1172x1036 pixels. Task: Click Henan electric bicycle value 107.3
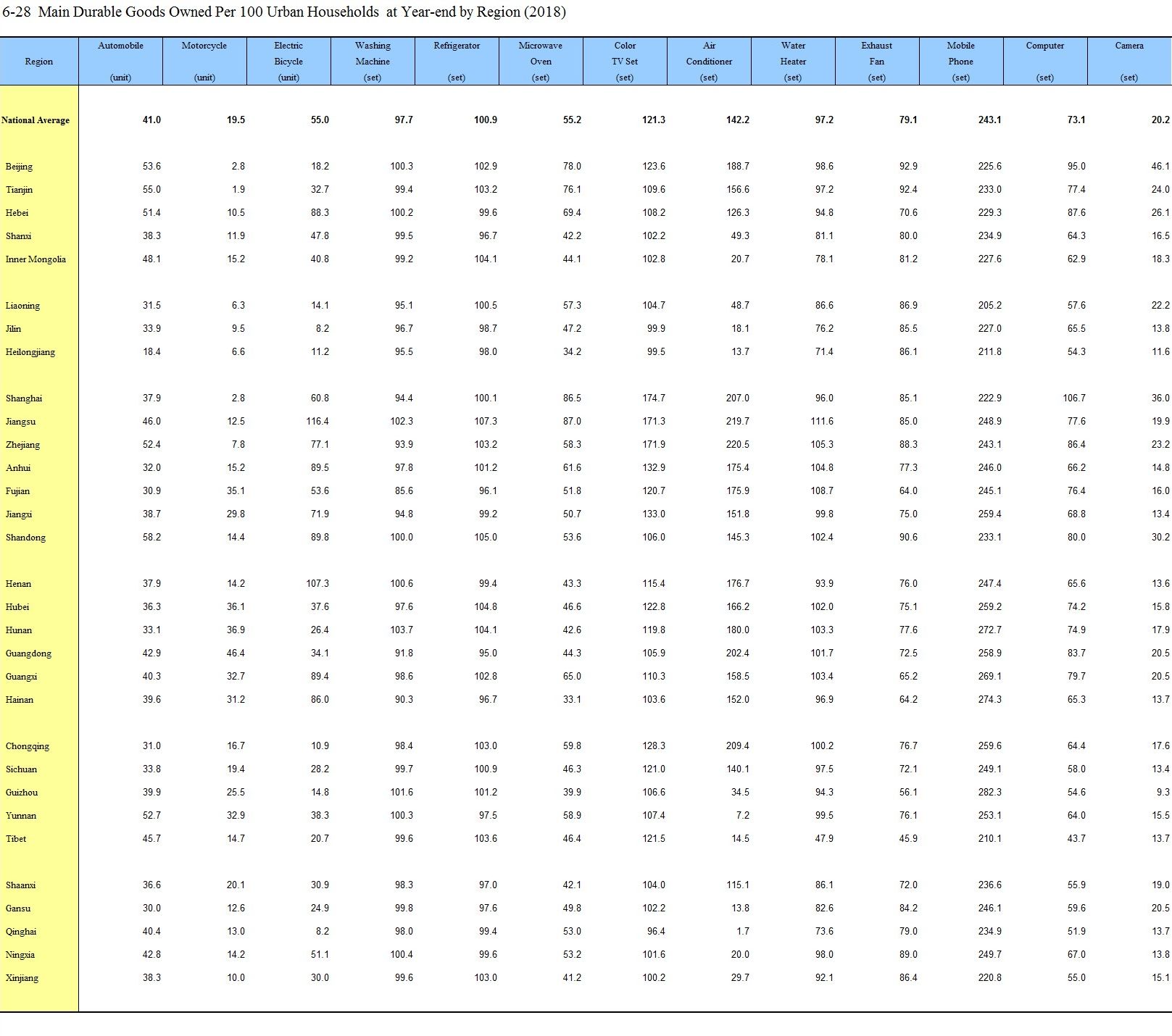(x=317, y=584)
